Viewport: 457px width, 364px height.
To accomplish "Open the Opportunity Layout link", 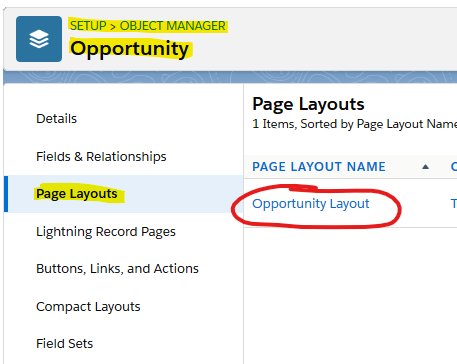I will click(x=311, y=203).
